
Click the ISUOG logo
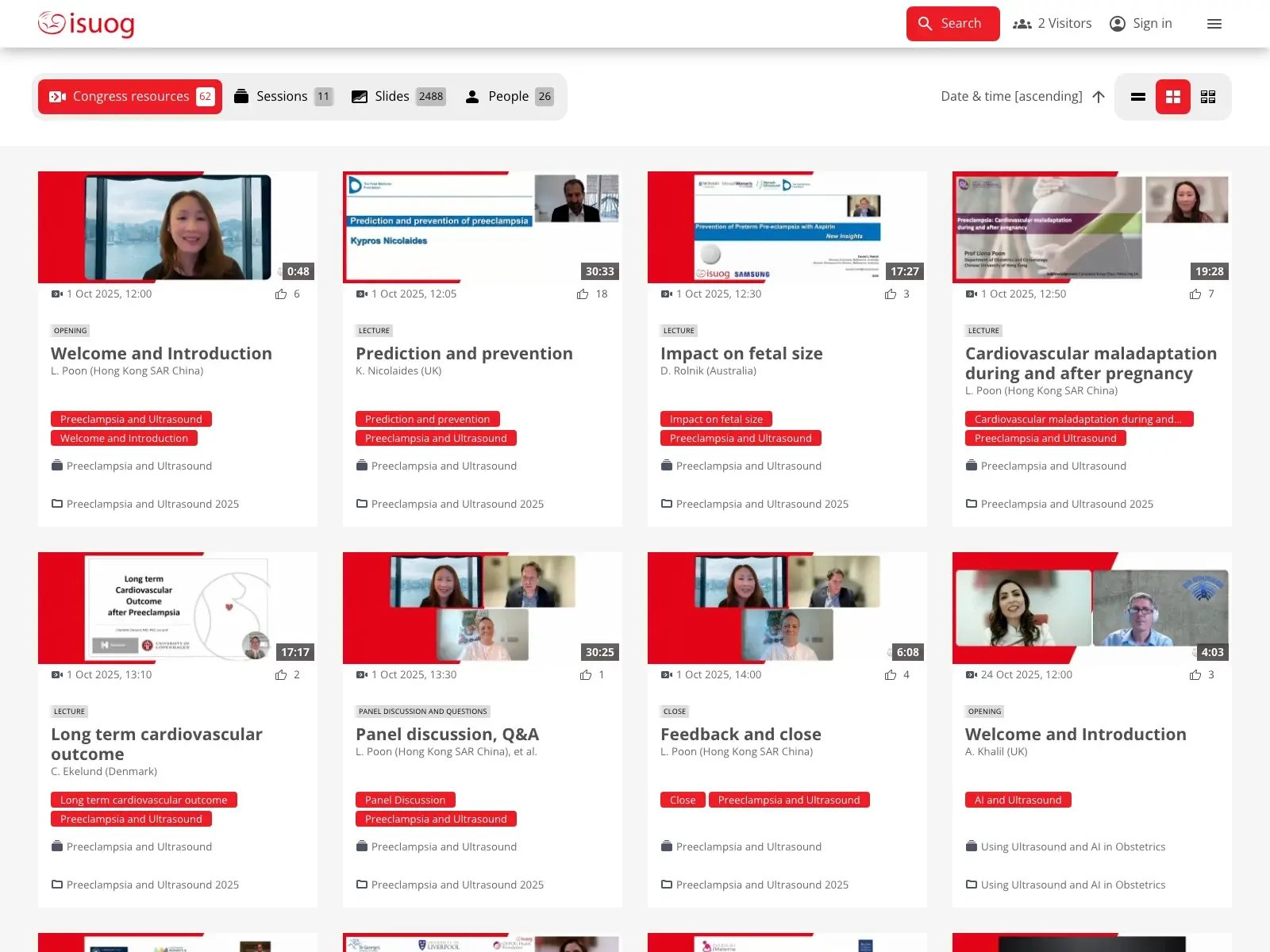tap(86, 24)
